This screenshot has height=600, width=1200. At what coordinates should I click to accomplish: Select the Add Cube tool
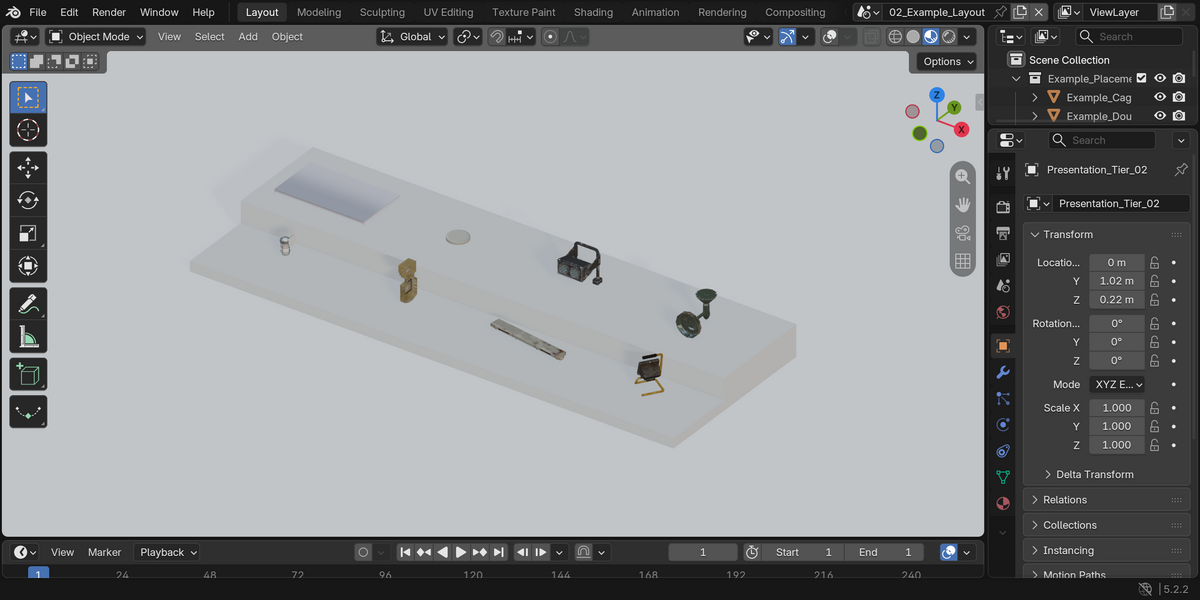28,375
